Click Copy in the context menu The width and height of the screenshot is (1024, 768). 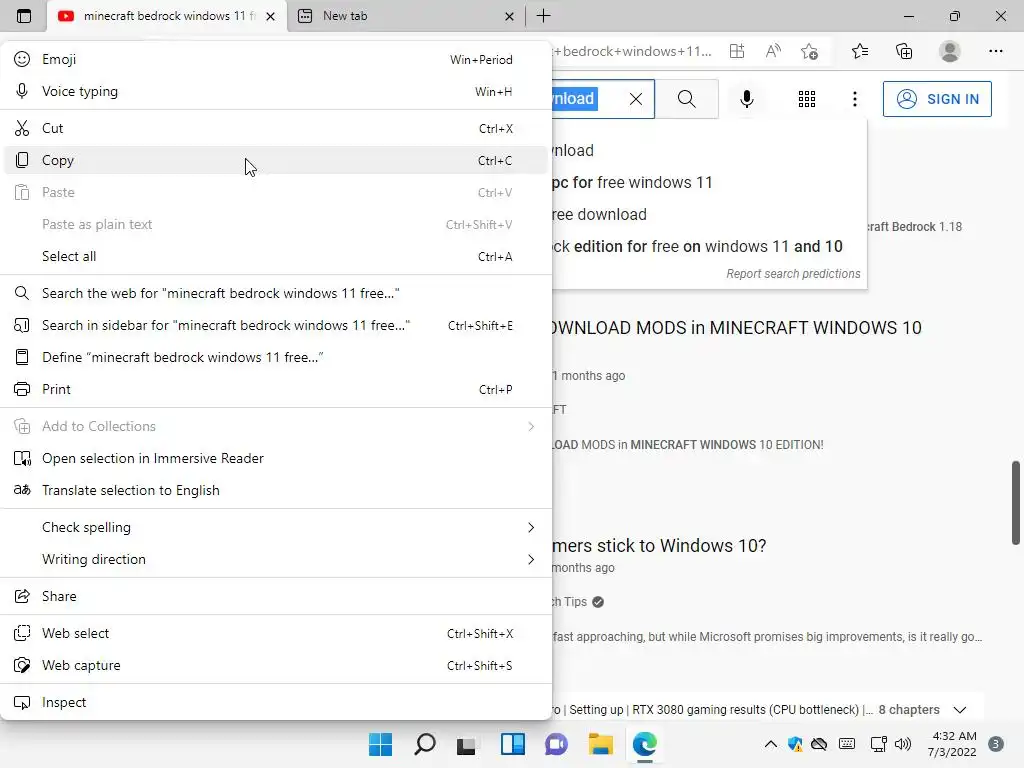pos(276,160)
